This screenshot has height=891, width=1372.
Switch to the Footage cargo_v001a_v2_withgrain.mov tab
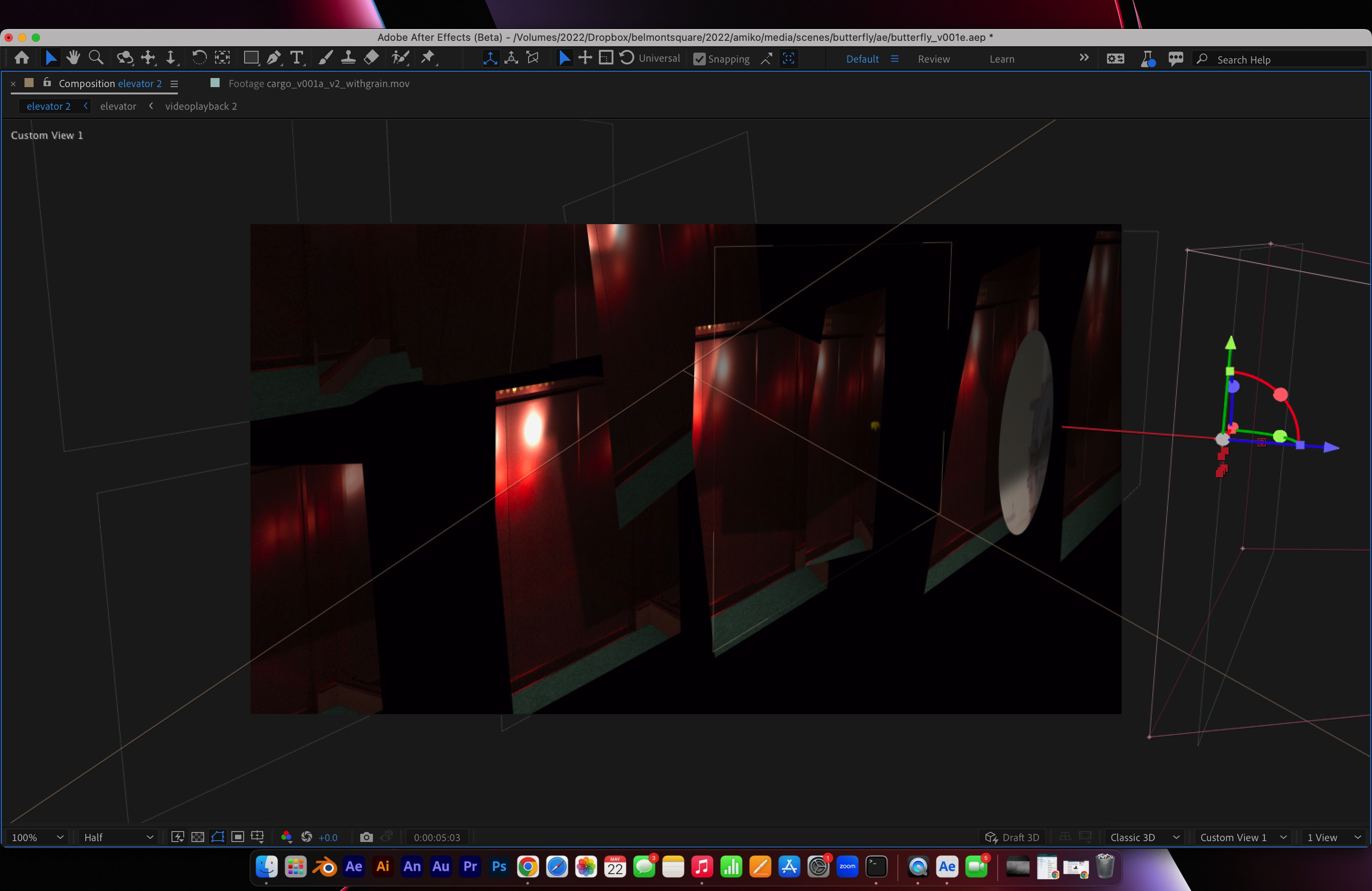318,83
